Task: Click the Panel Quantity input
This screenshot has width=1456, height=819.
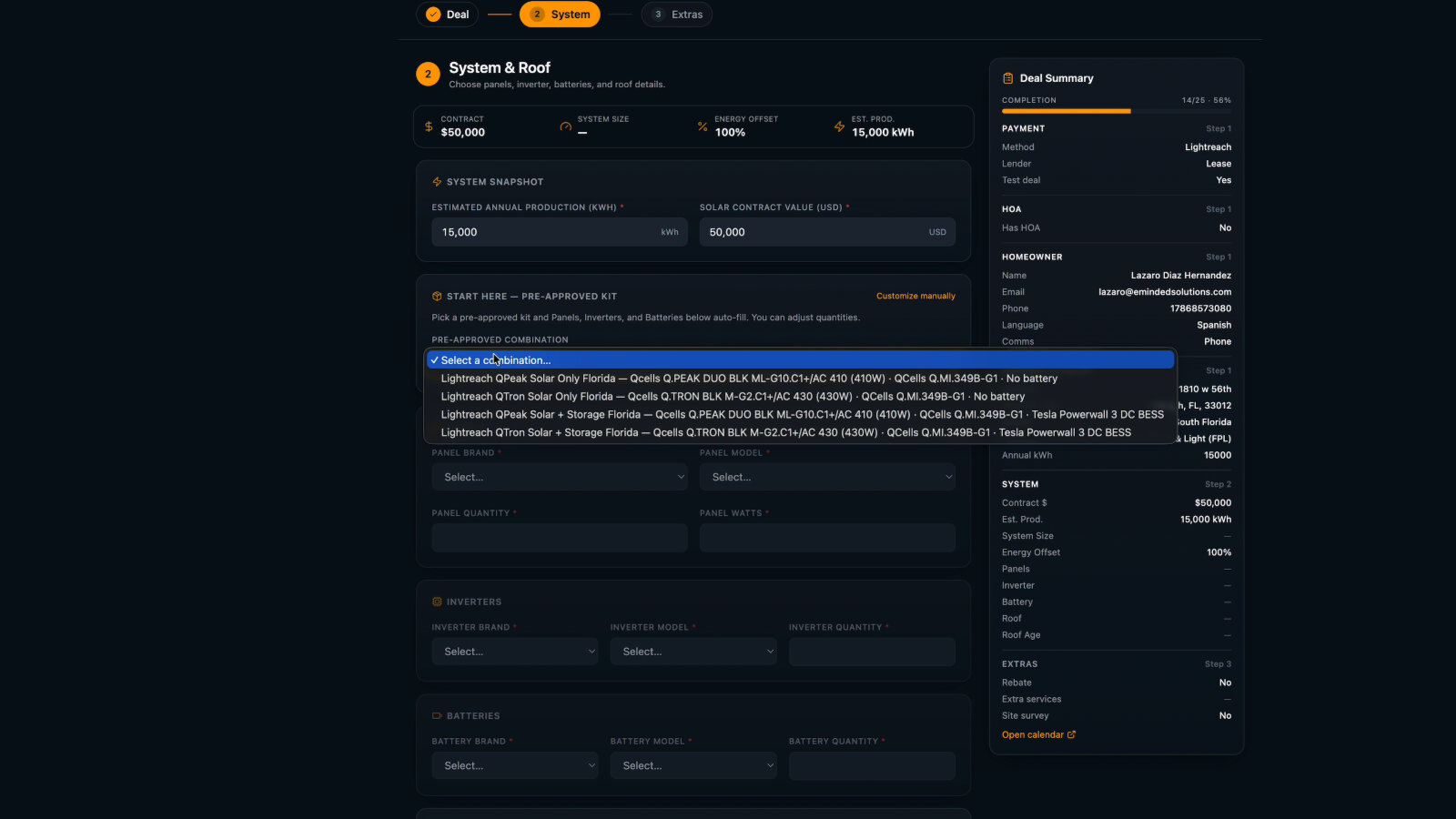Action: click(560, 538)
